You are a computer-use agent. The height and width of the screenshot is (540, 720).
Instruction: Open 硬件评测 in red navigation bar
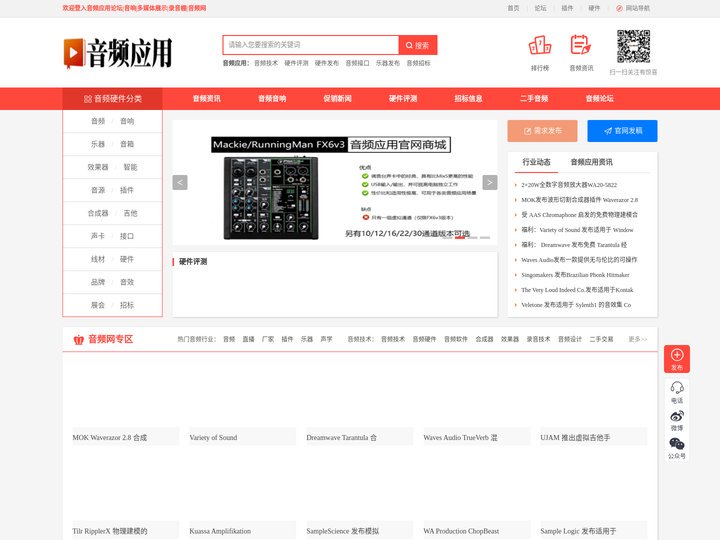point(403,98)
